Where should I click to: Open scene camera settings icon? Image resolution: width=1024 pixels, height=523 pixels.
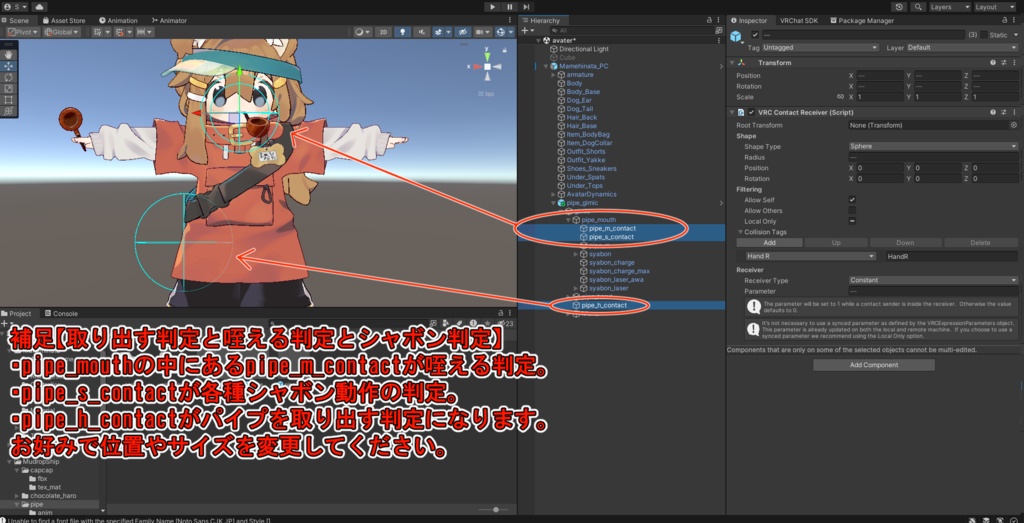483,32
